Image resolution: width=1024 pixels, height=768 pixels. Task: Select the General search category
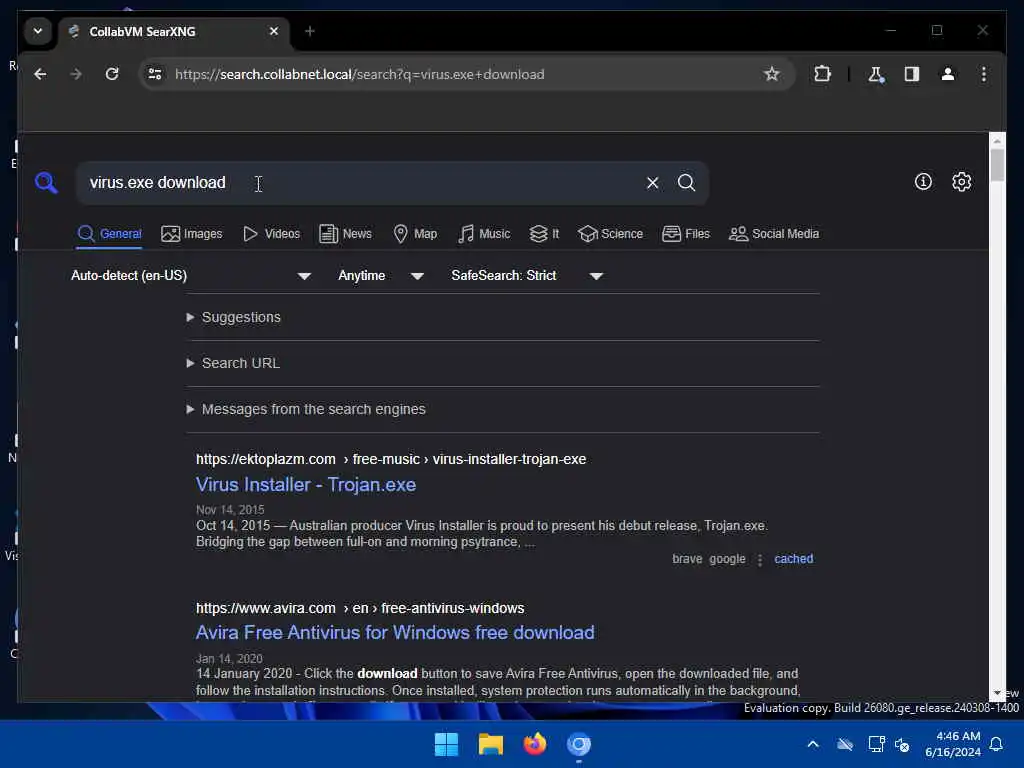pos(109,234)
